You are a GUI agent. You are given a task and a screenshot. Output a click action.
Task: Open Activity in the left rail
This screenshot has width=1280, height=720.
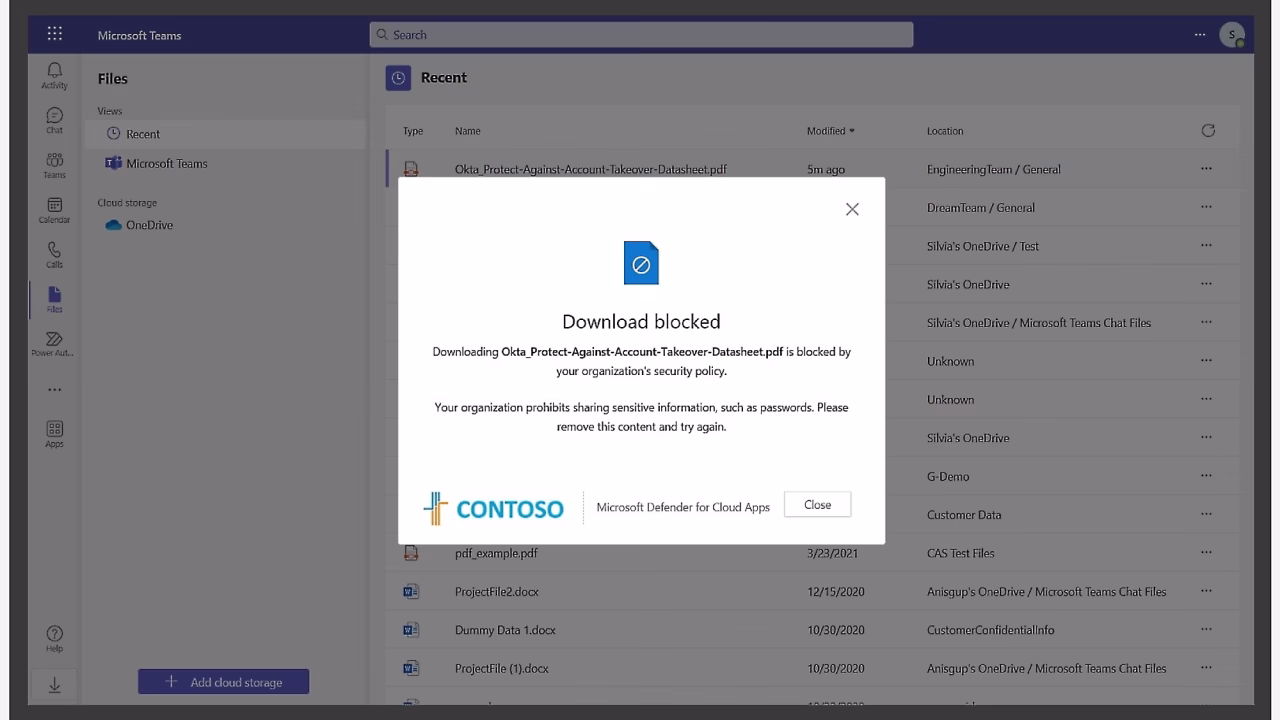pos(54,75)
